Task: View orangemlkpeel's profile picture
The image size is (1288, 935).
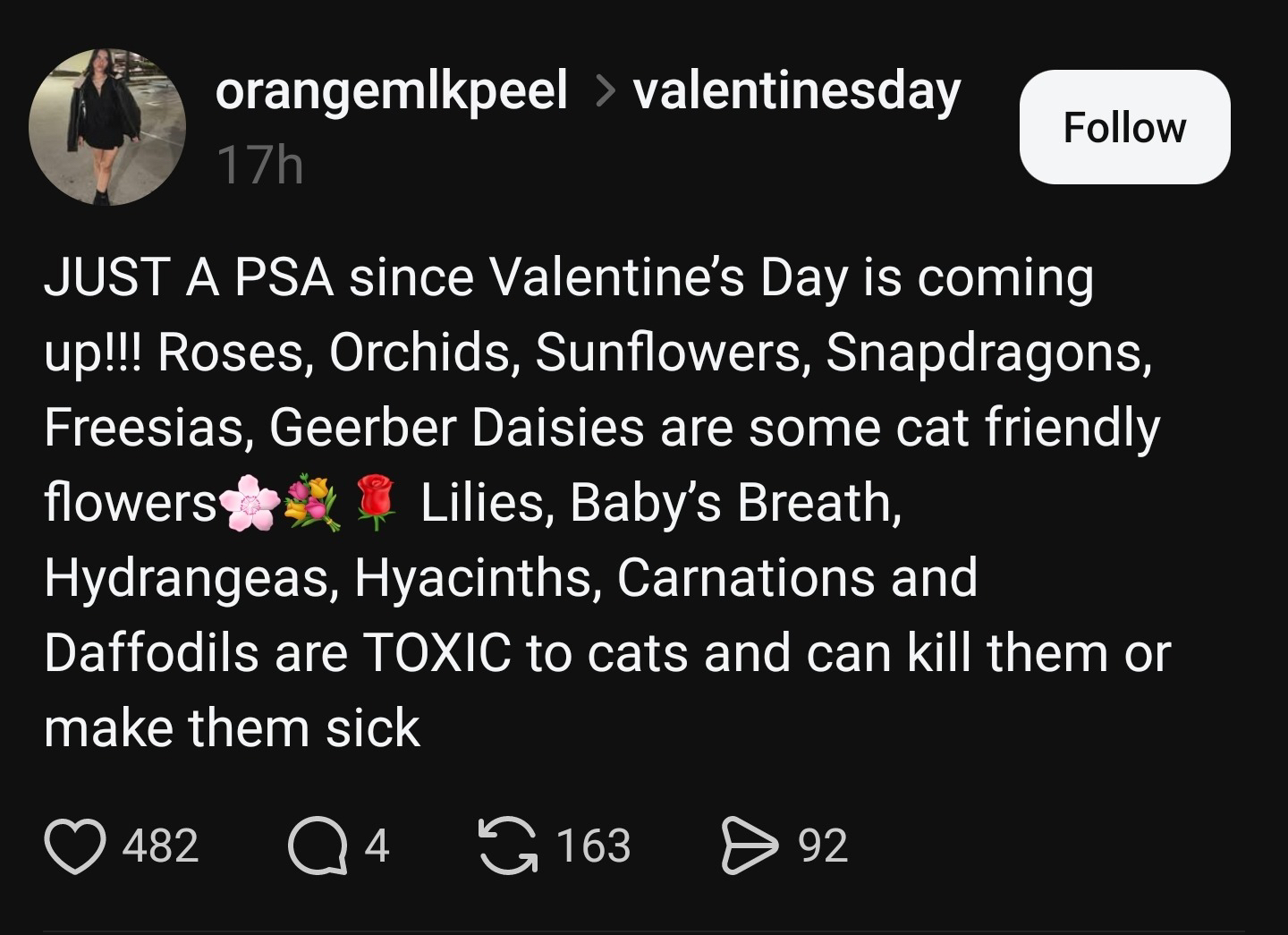Action: 107,127
